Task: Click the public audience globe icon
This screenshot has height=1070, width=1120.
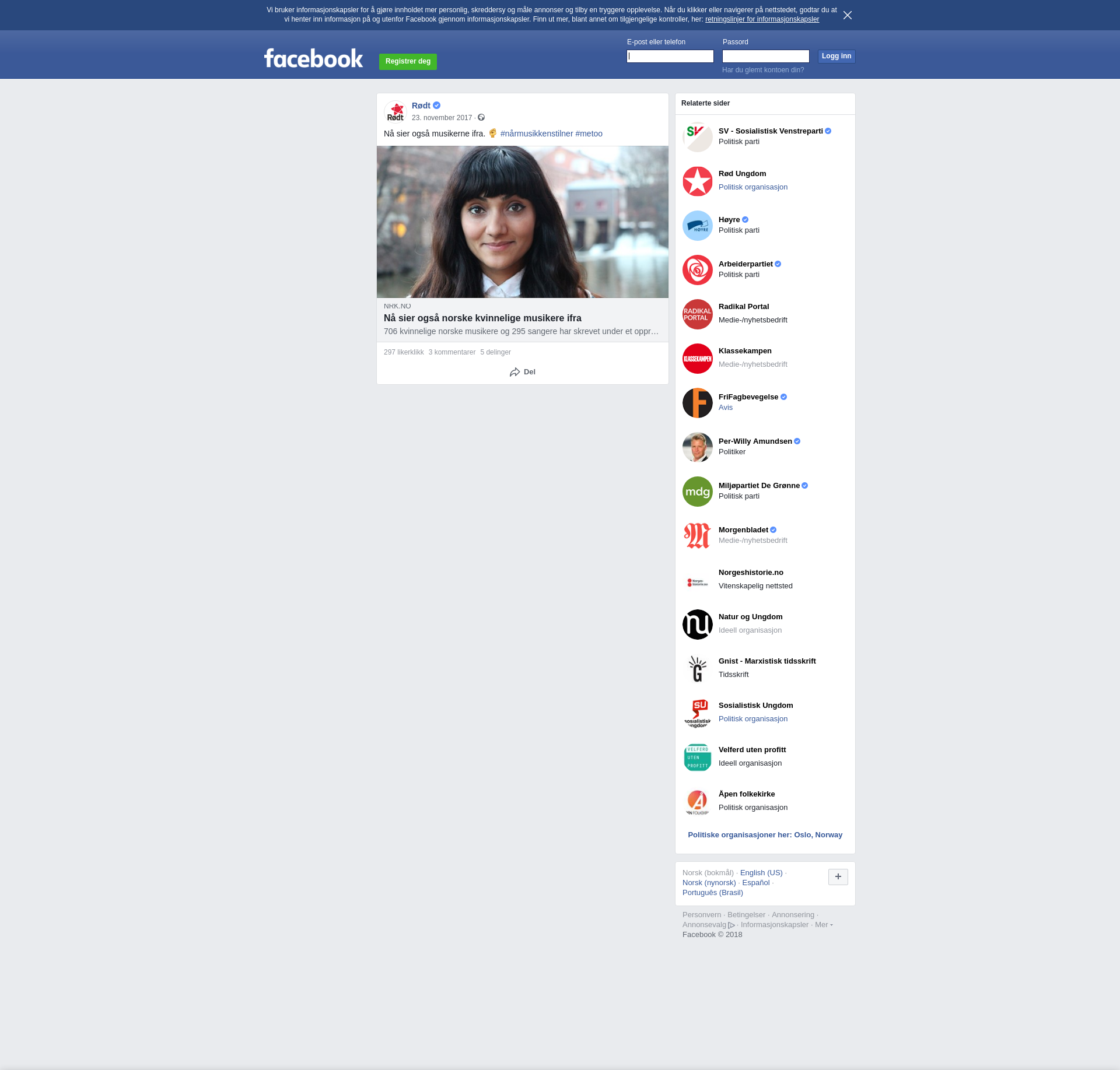Action: pyautogui.click(x=481, y=118)
